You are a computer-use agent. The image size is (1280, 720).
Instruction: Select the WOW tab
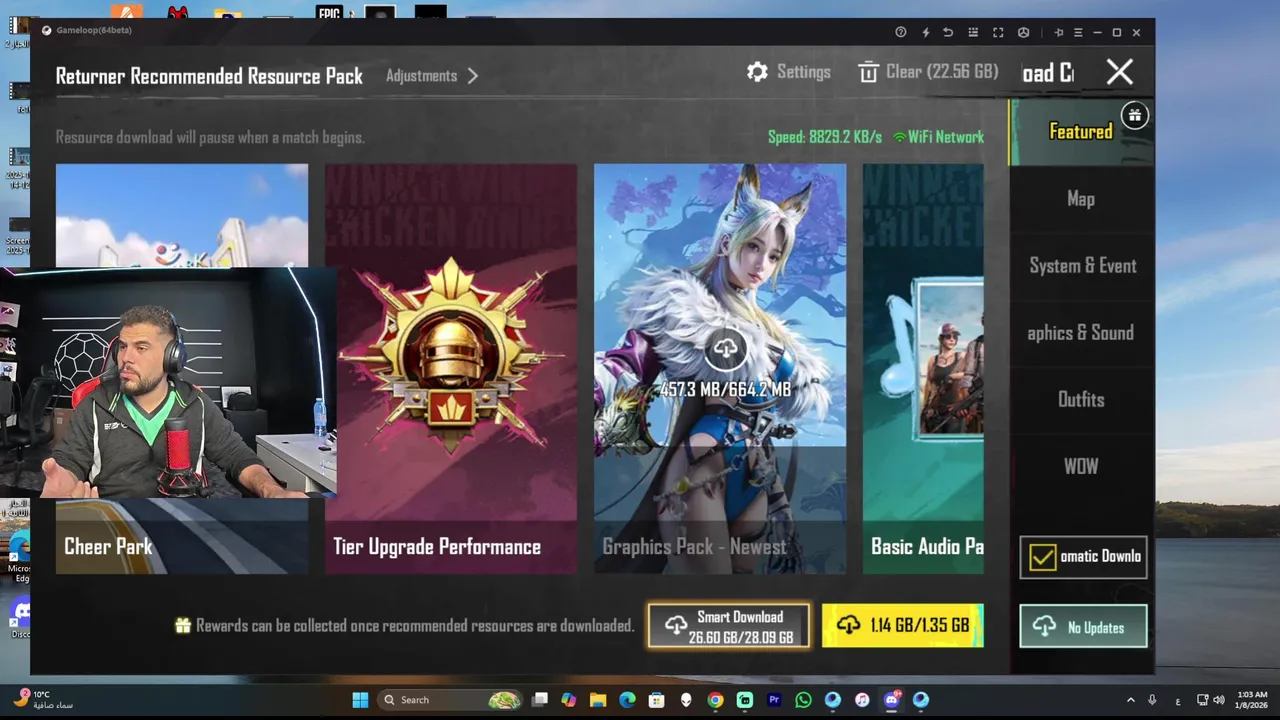click(1081, 467)
